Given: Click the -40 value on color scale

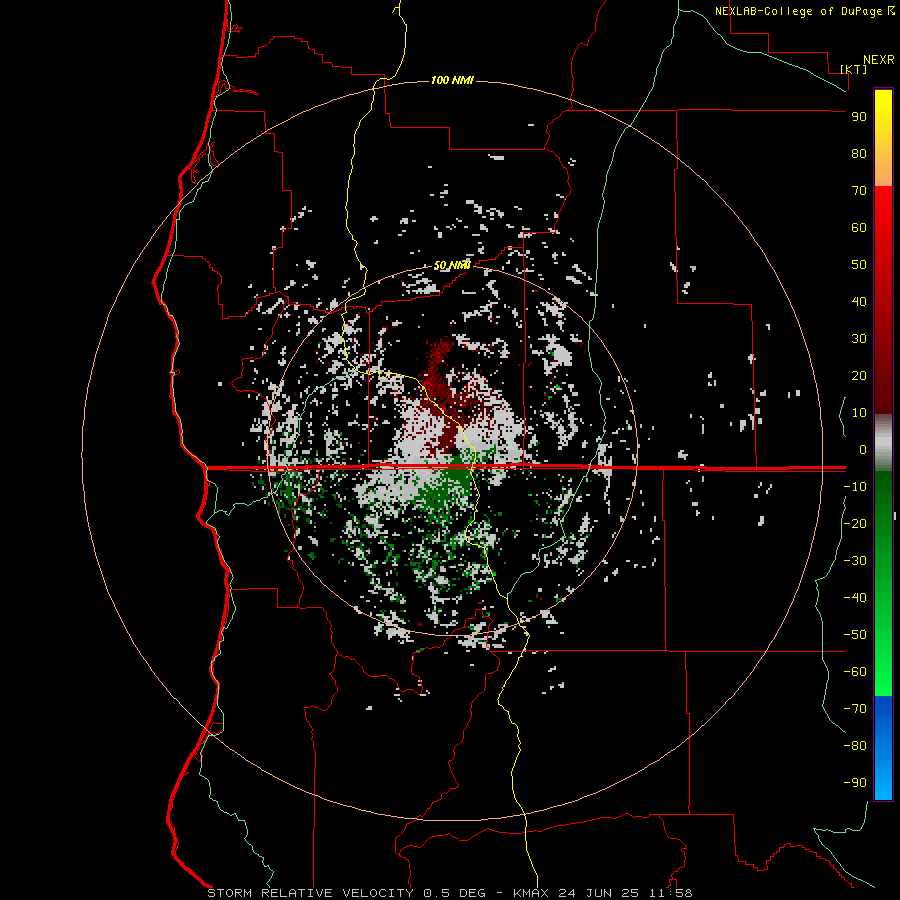Looking at the screenshot, I should [x=855, y=598].
